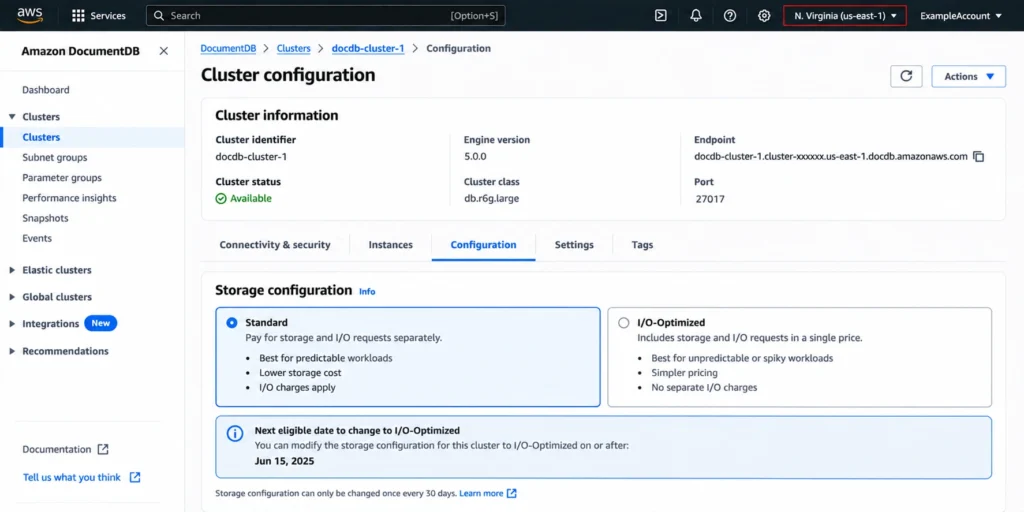Open the Services grid menu icon
The image size is (1024, 512).
tap(78, 16)
